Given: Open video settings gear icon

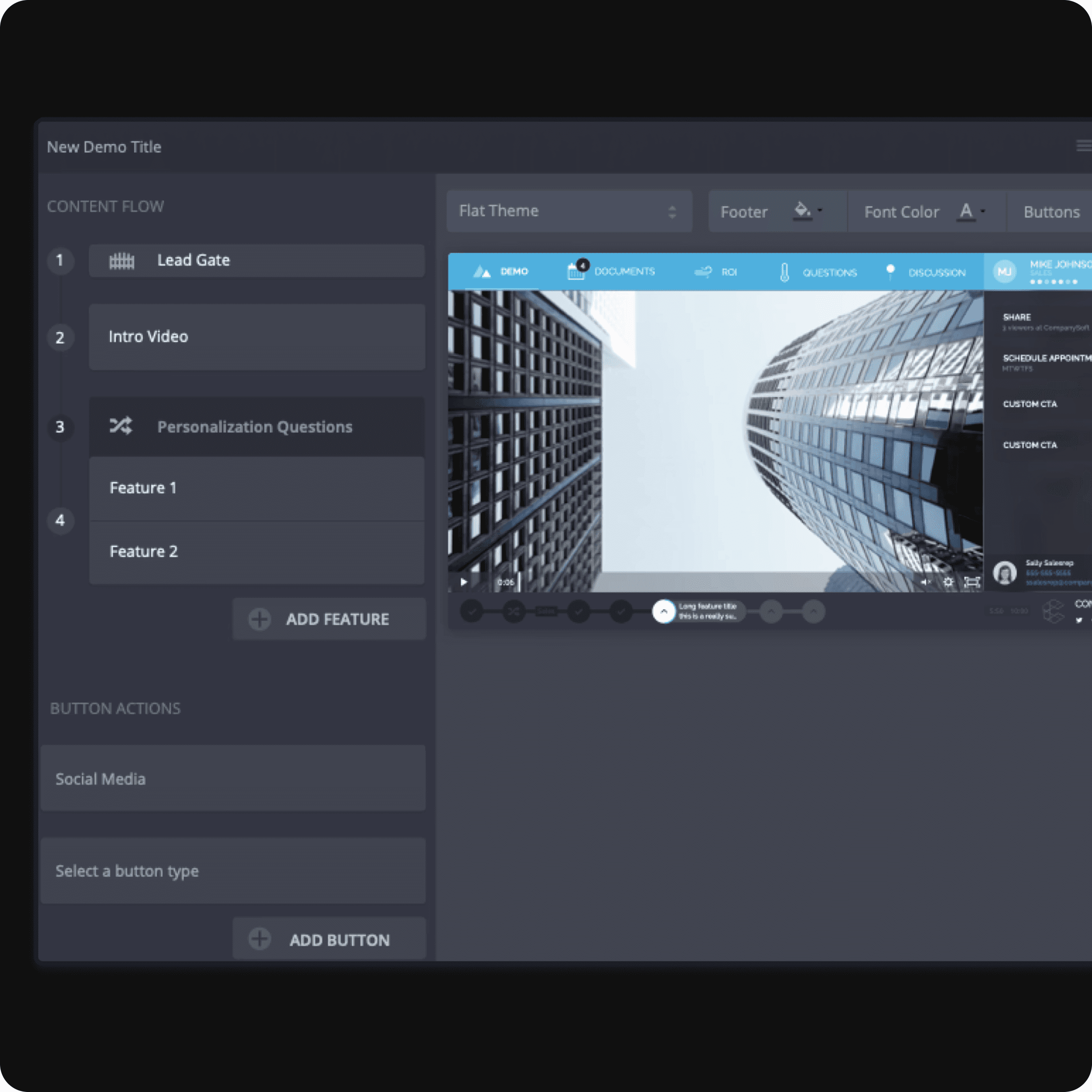Looking at the screenshot, I should click(948, 582).
